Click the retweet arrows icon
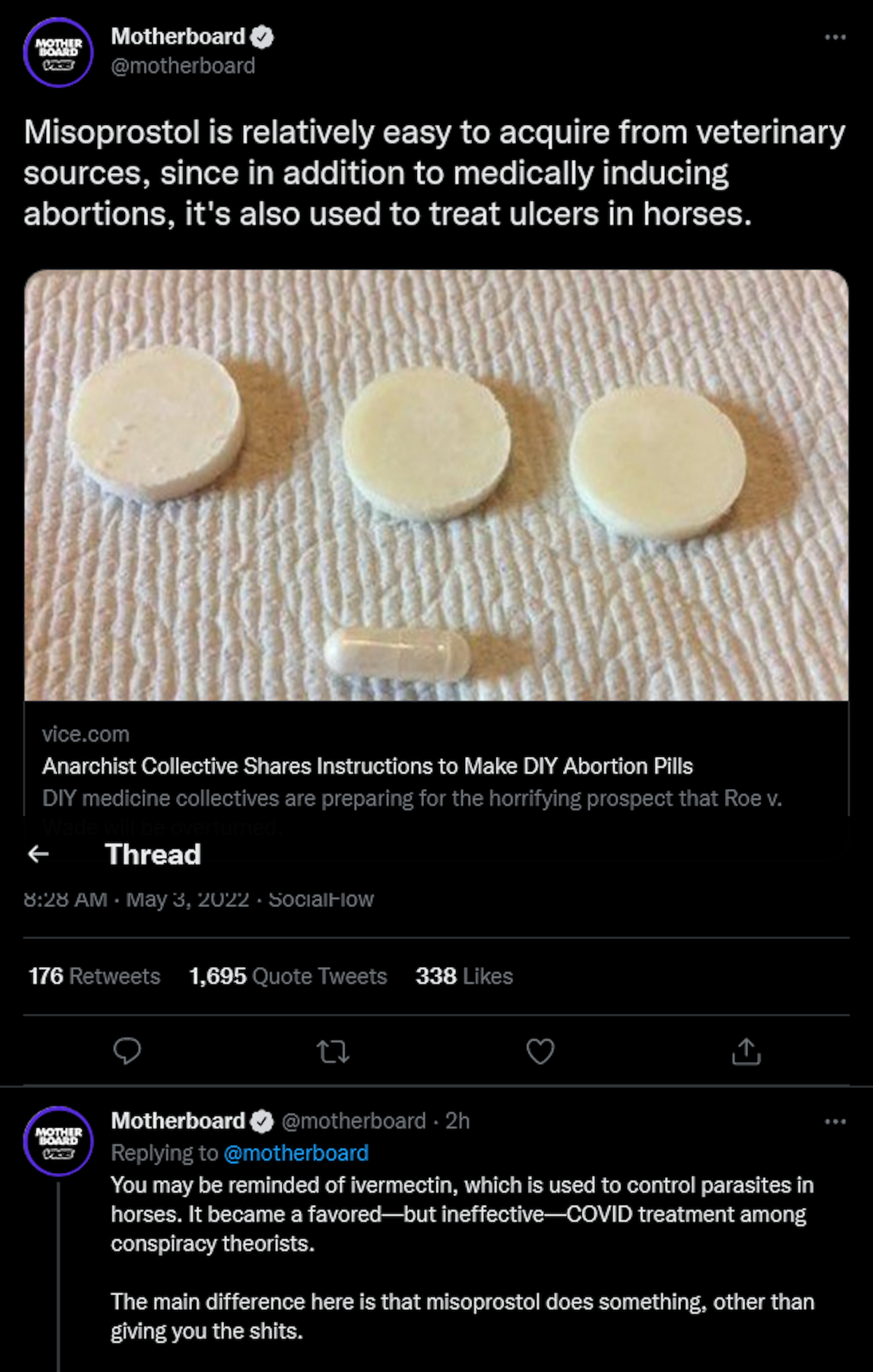This screenshot has height=1372, width=873. [332, 1051]
